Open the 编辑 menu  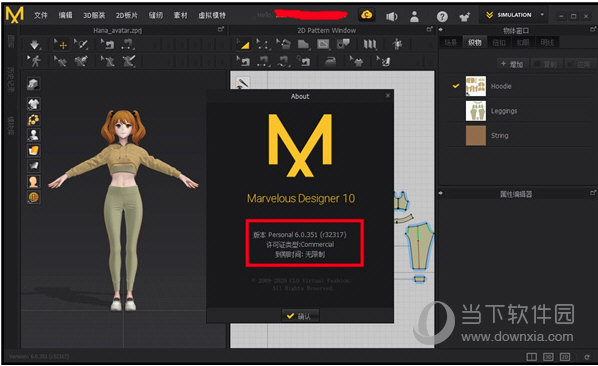[x=65, y=15]
